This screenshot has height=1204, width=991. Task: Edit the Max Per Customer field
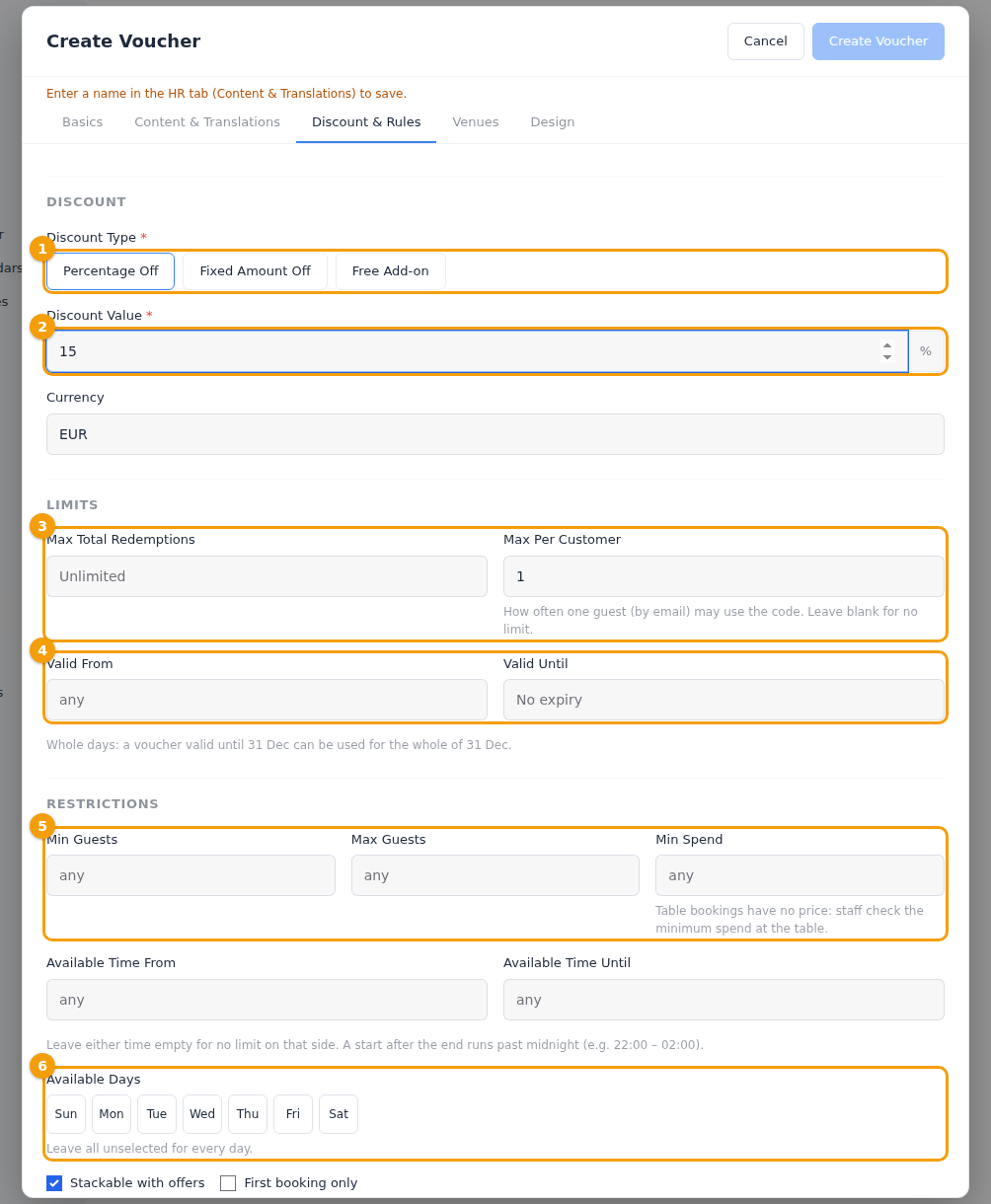click(x=724, y=576)
